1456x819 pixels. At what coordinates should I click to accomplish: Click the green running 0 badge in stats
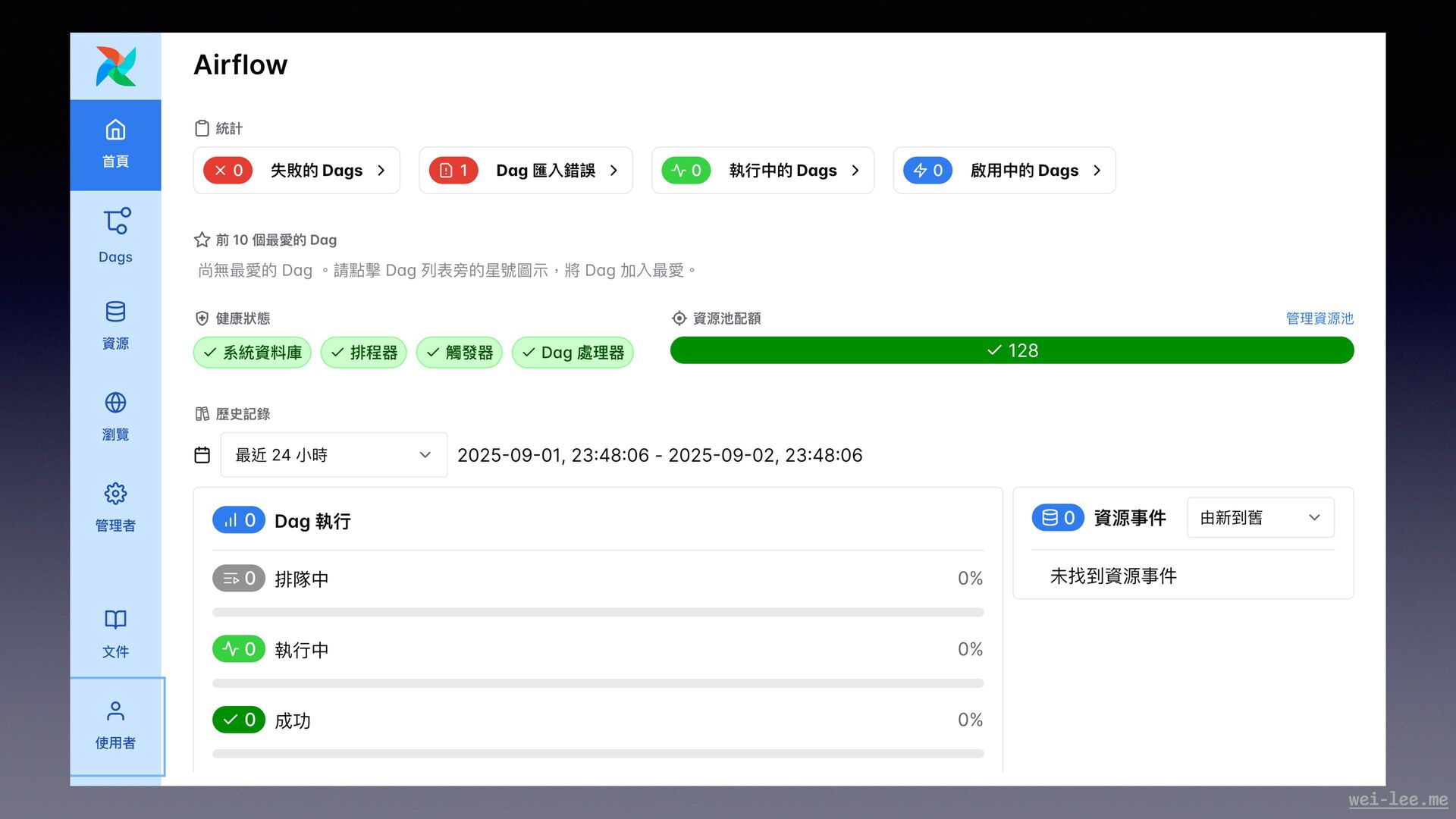686,171
